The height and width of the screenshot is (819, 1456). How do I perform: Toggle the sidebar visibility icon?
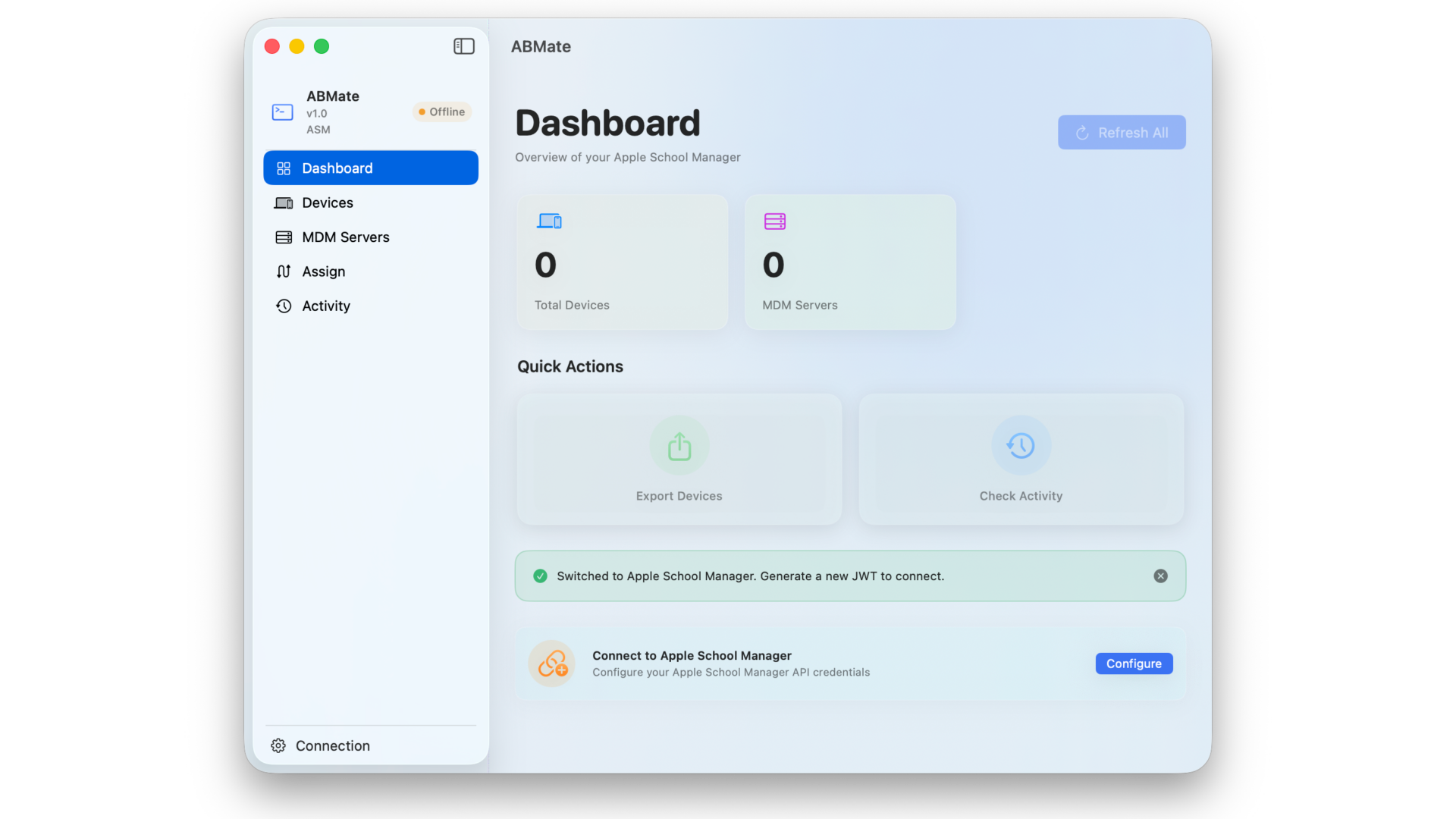[464, 46]
